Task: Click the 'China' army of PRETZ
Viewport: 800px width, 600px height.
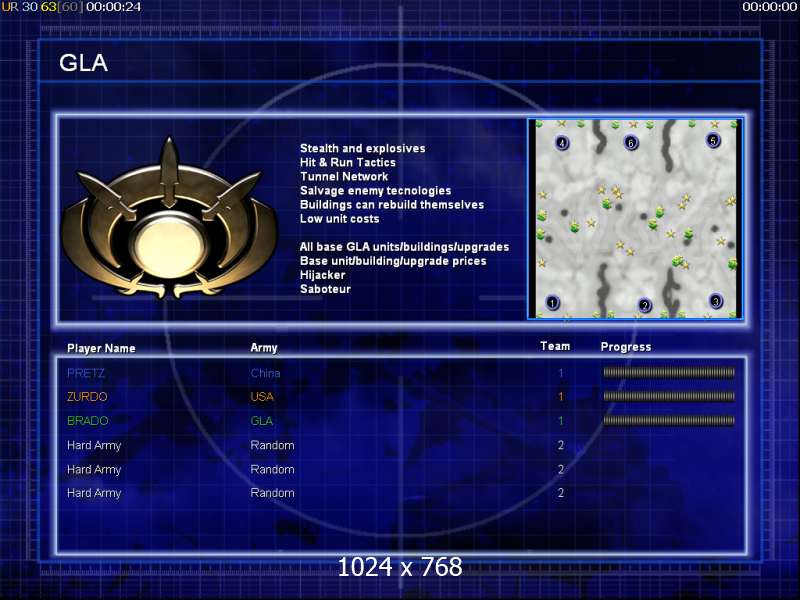Action: tap(265, 373)
